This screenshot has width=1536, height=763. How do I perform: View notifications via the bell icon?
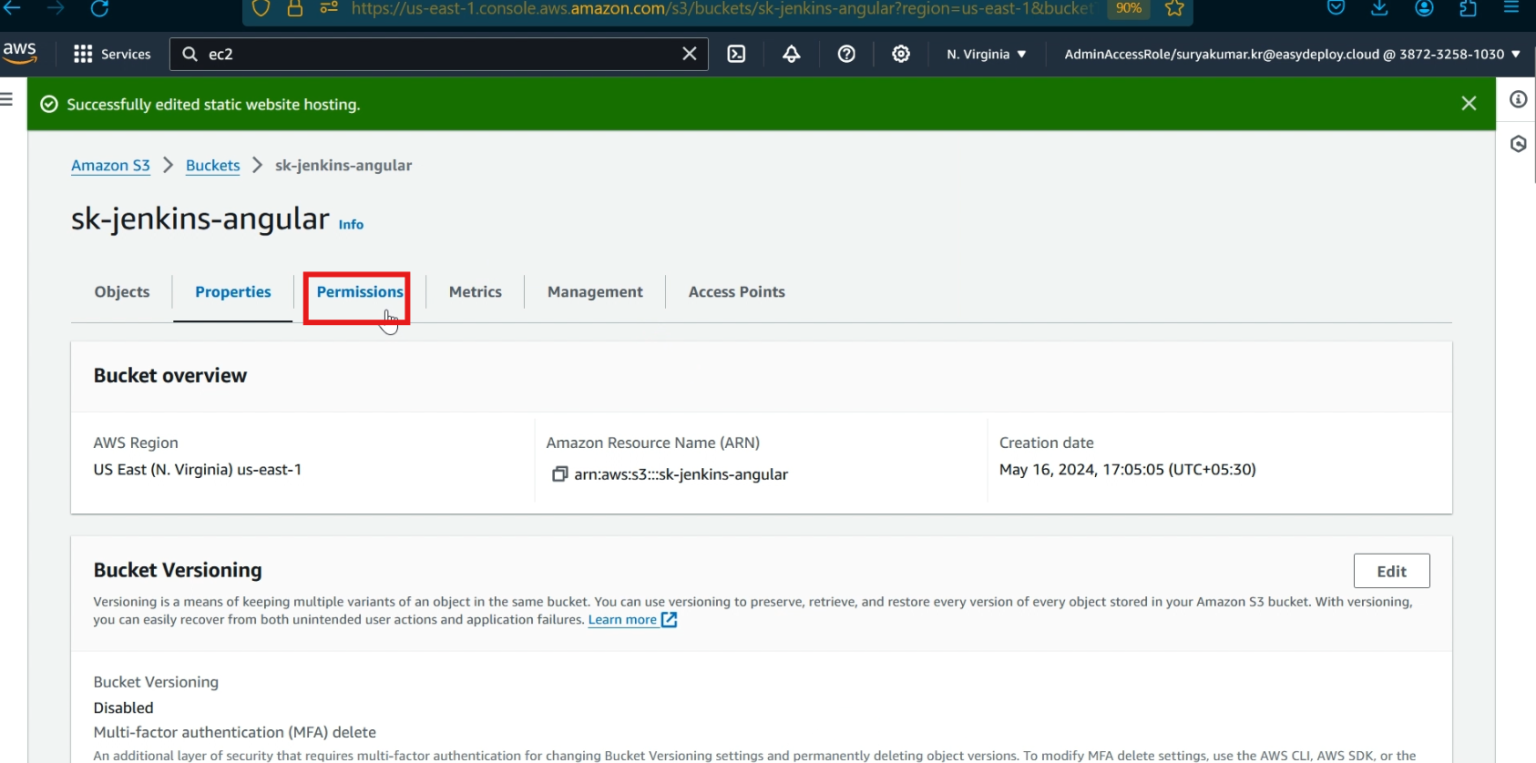[x=791, y=54]
